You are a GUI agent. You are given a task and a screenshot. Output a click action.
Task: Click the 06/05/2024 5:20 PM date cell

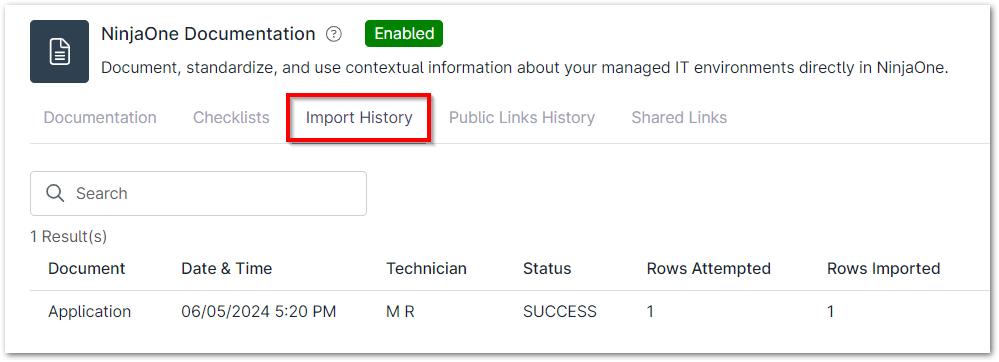pos(259,312)
